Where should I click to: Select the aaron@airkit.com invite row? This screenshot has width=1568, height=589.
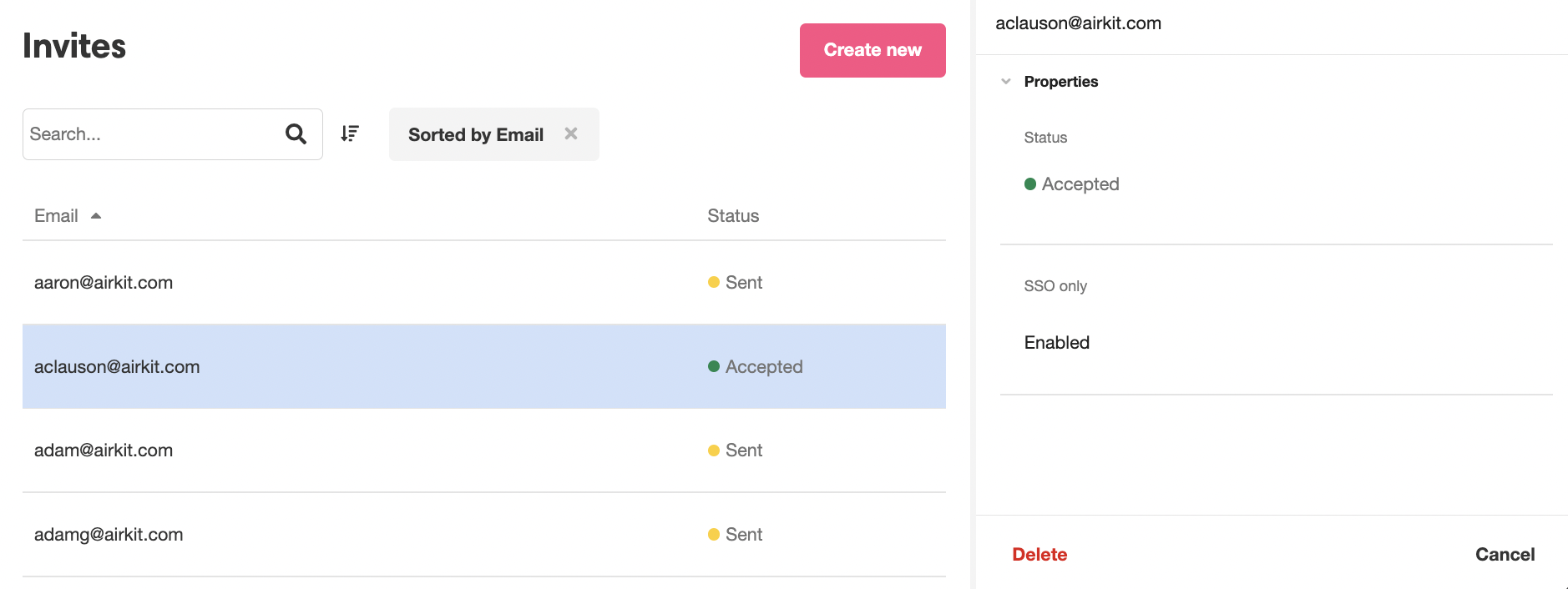(x=104, y=283)
